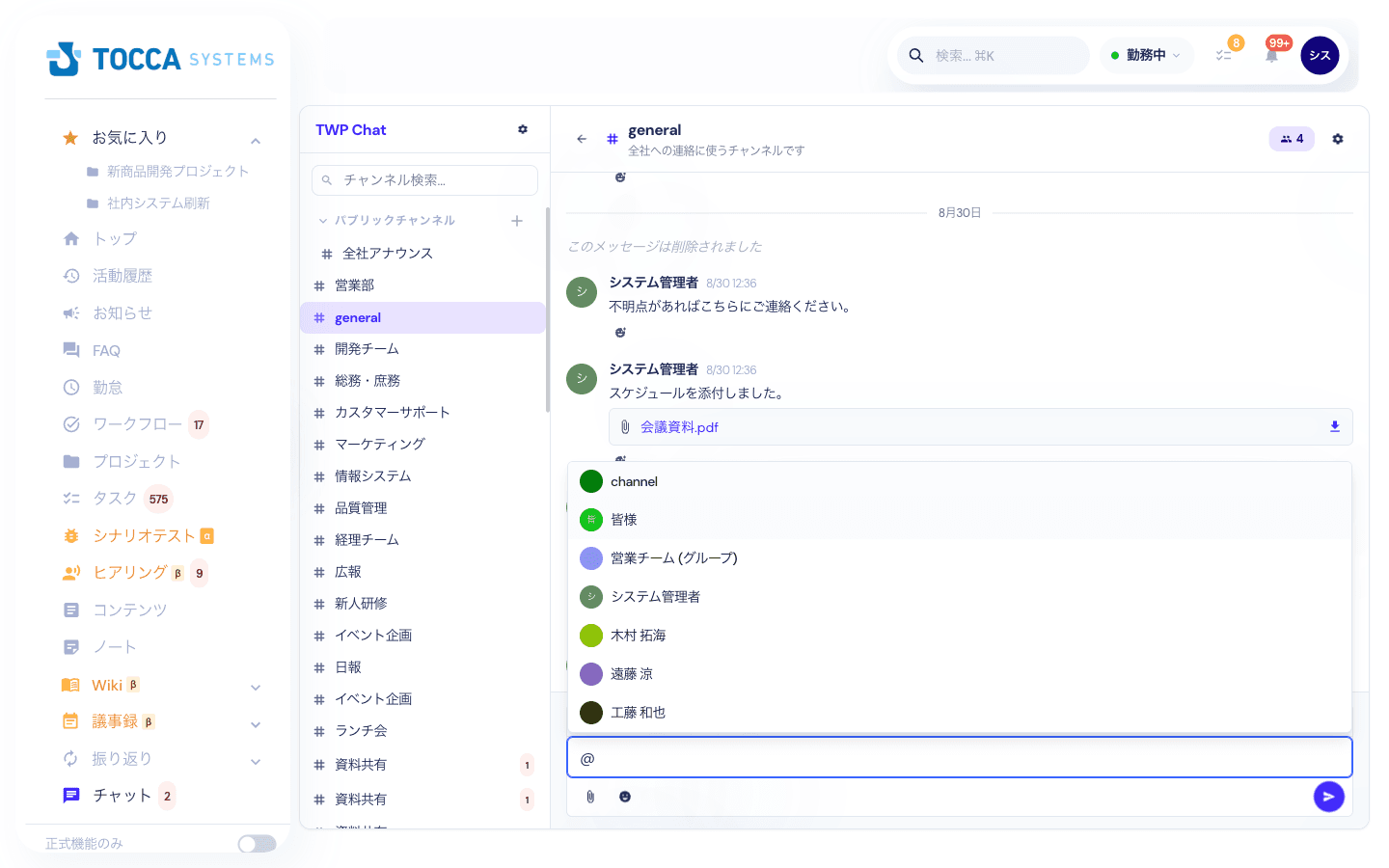Click the message input containing @
Image resolution: width=1389 pixels, height=868 pixels.
[960, 758]
